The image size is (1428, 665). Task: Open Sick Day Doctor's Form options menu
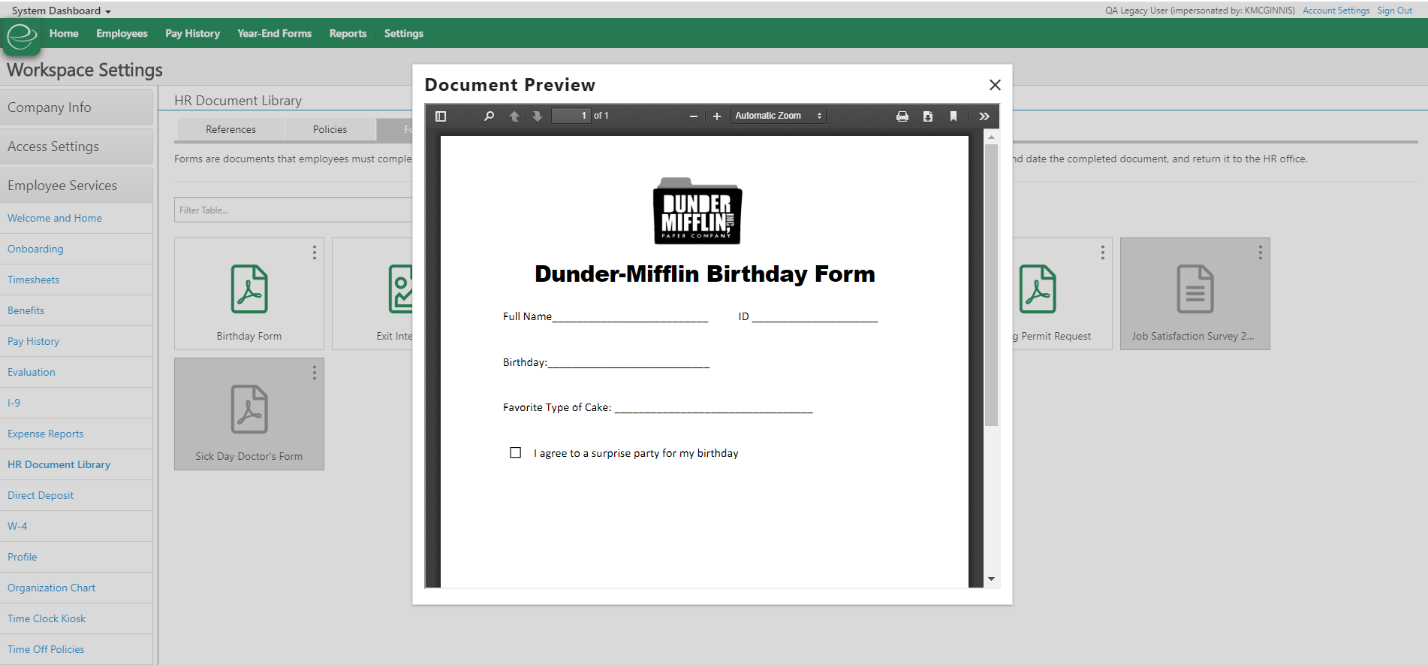[x=314, y=372]
